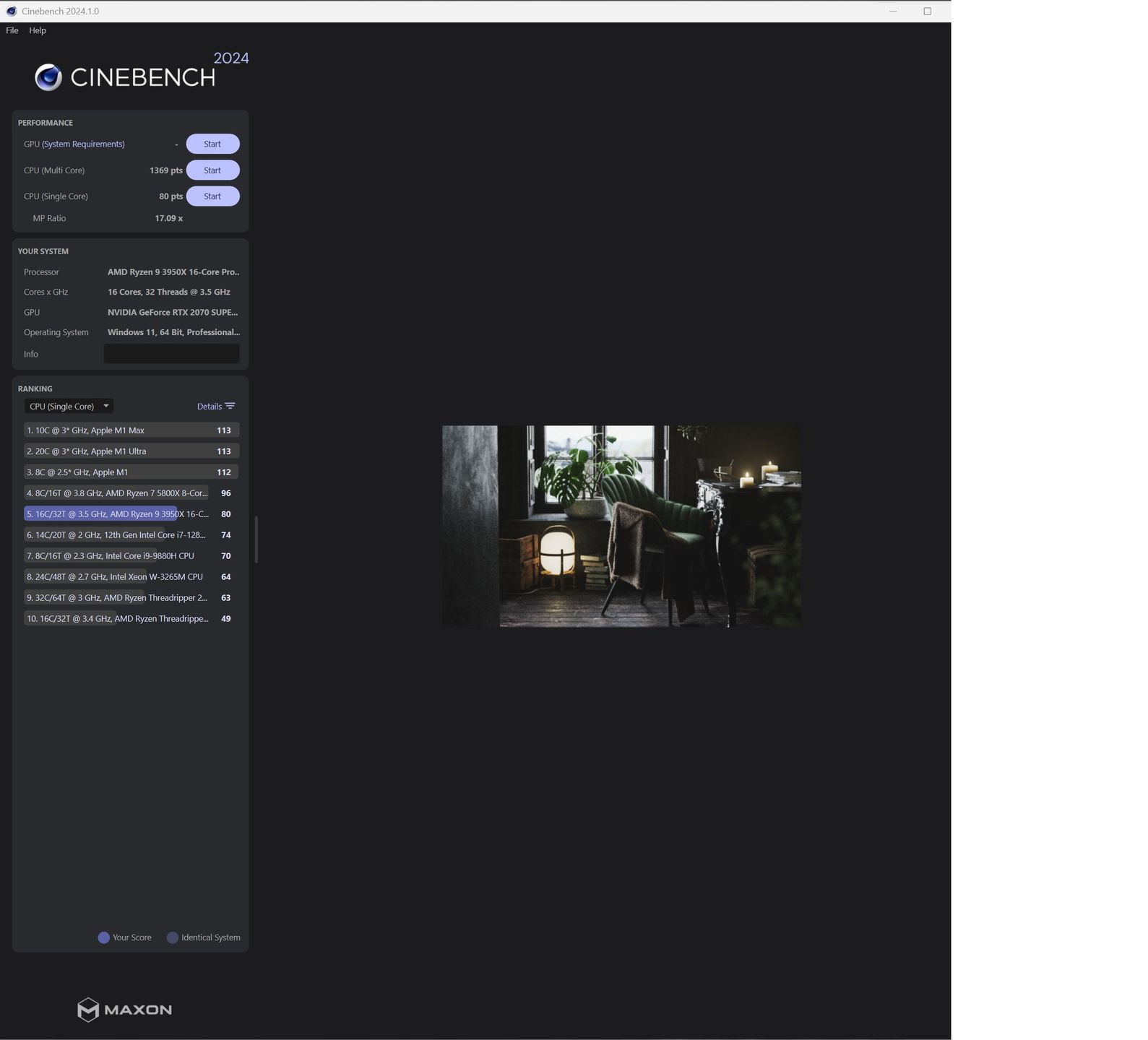Start the GPU benchmark
The width and height of the screenshot is (1148, 1040).
coord(212,144)
